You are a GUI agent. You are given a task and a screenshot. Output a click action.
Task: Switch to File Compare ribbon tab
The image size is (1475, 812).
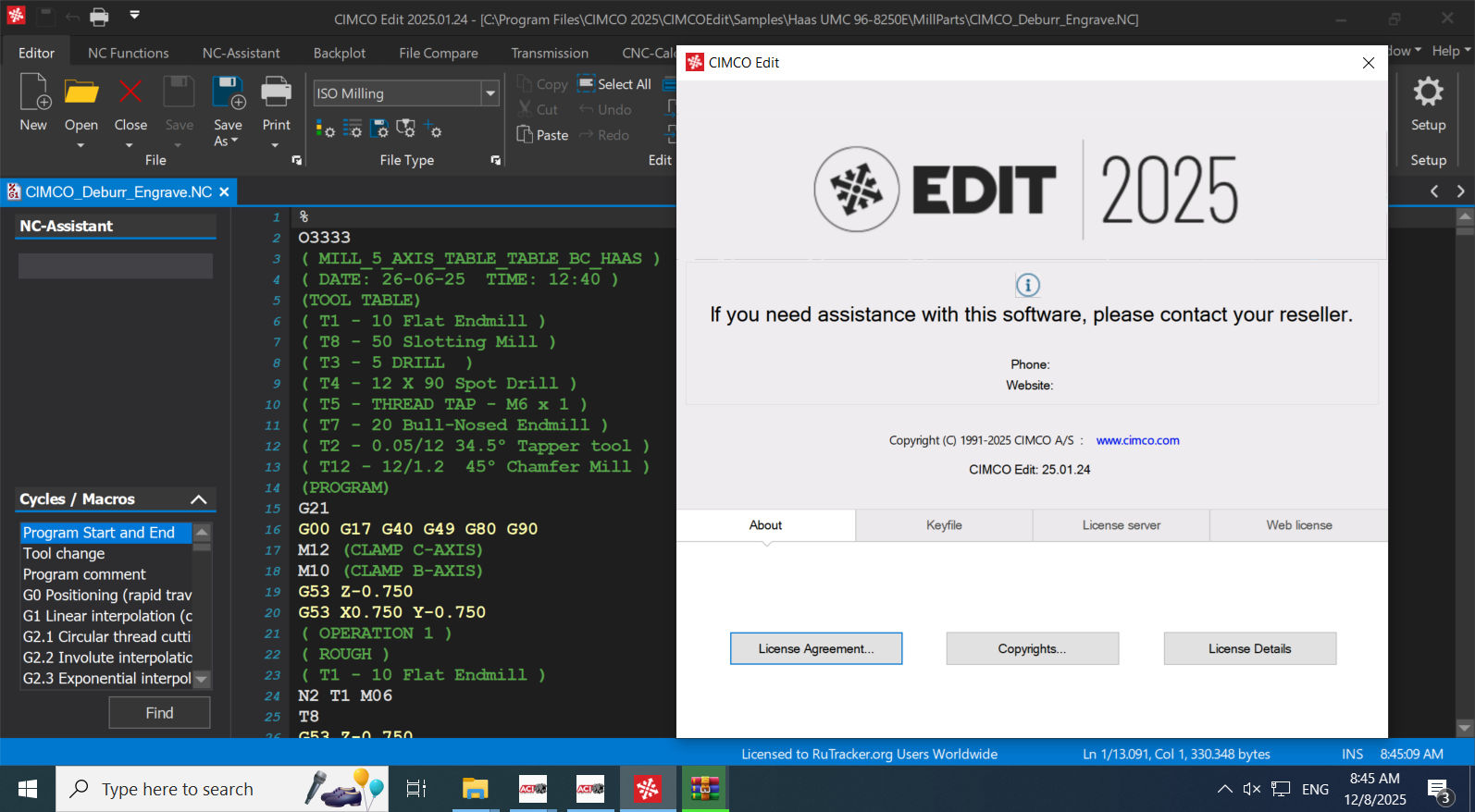click(439, 53)
